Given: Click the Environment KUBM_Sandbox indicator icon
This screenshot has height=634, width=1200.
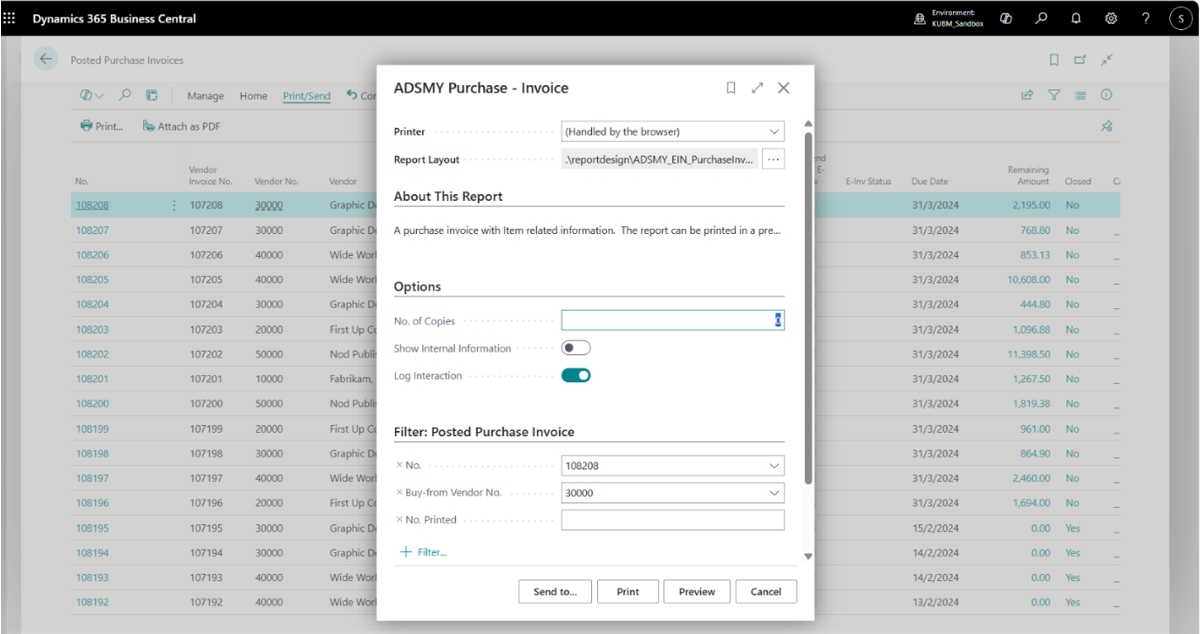Looking at the screenshot, I should (x=919, y=19).
